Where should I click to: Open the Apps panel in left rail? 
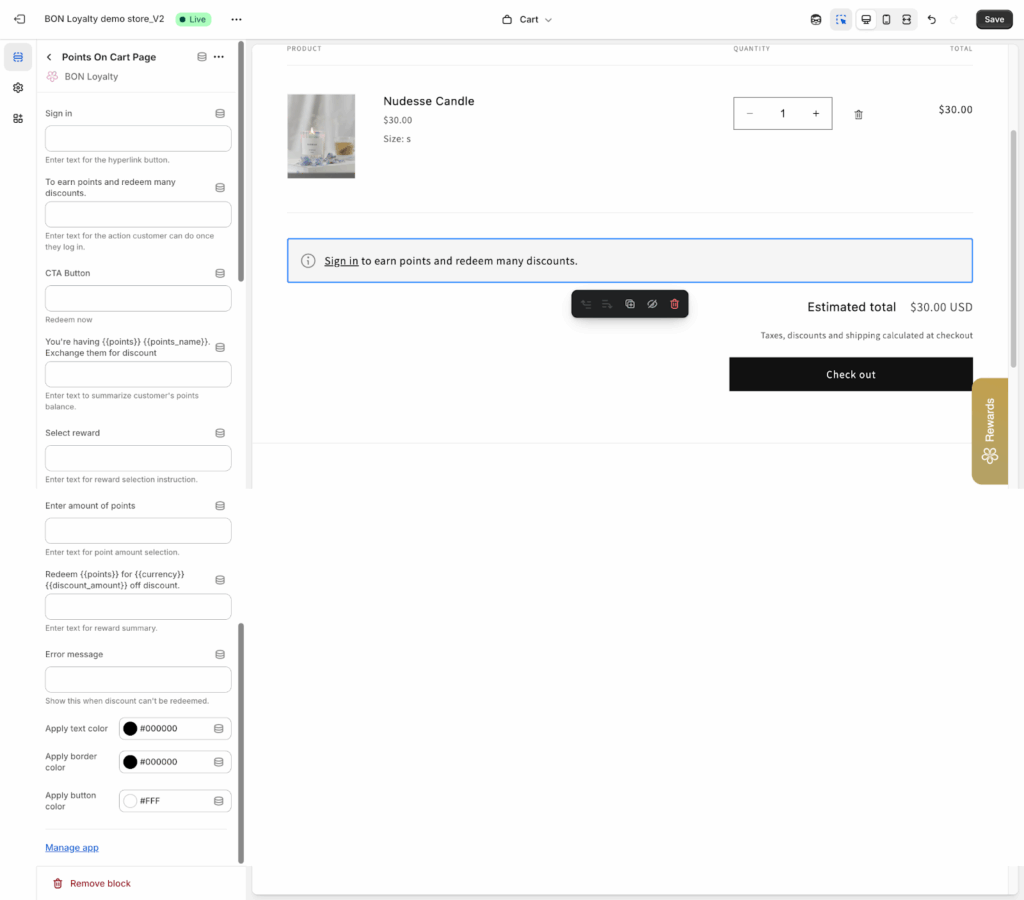click(x=18, y=118)
